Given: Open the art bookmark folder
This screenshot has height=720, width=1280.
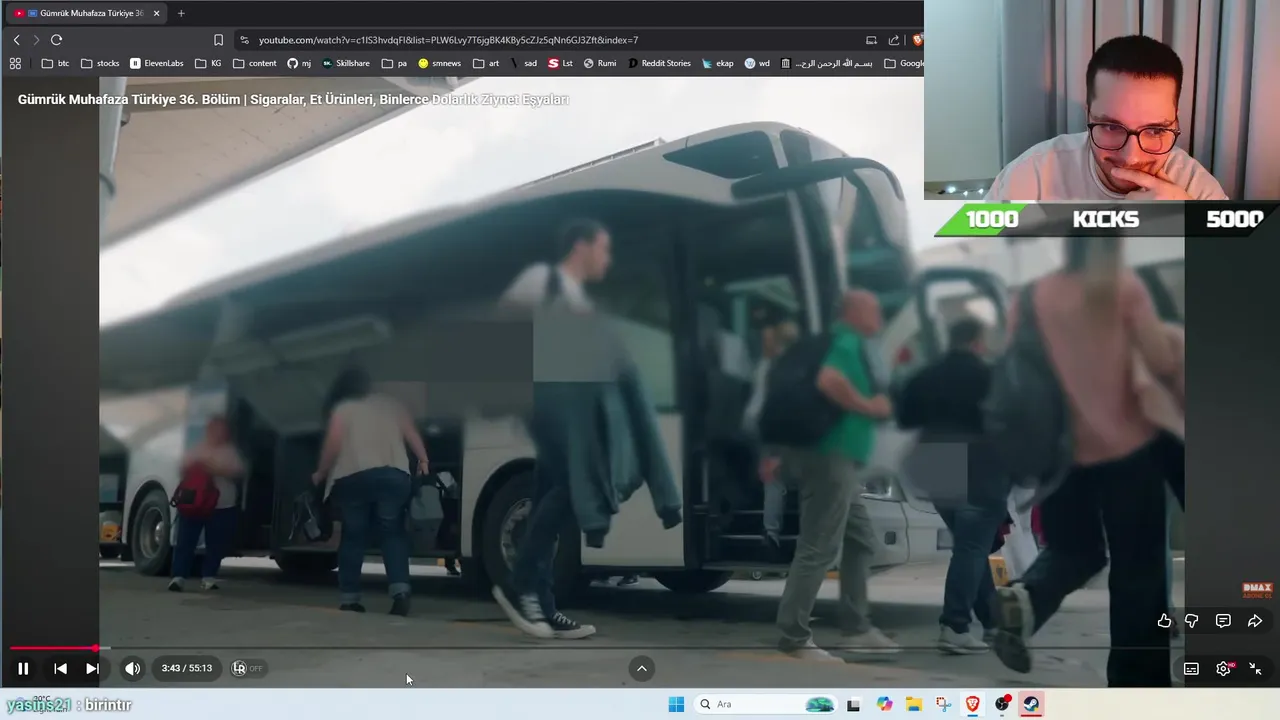Looking at the screenshot, I should 486,63.
